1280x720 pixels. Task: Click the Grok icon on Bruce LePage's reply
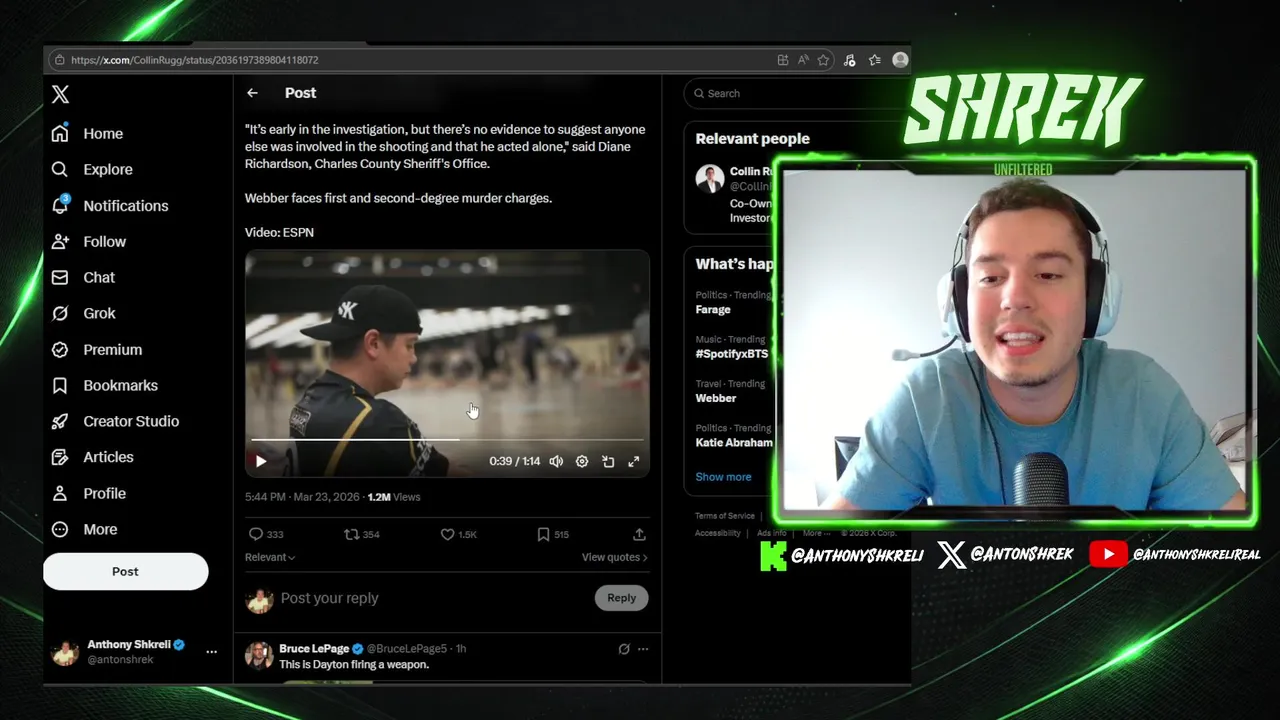[624, 649]
